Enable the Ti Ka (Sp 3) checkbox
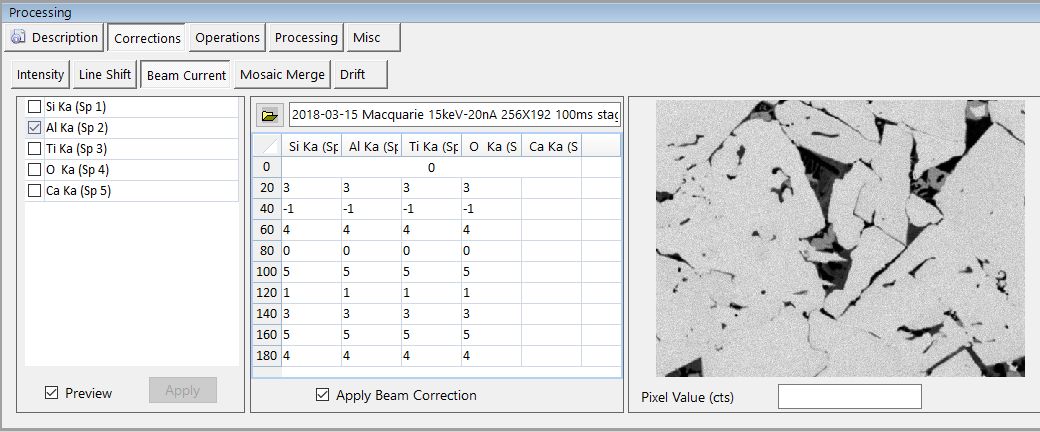This screenshot has height=432, width=1040. pos(35,149)
